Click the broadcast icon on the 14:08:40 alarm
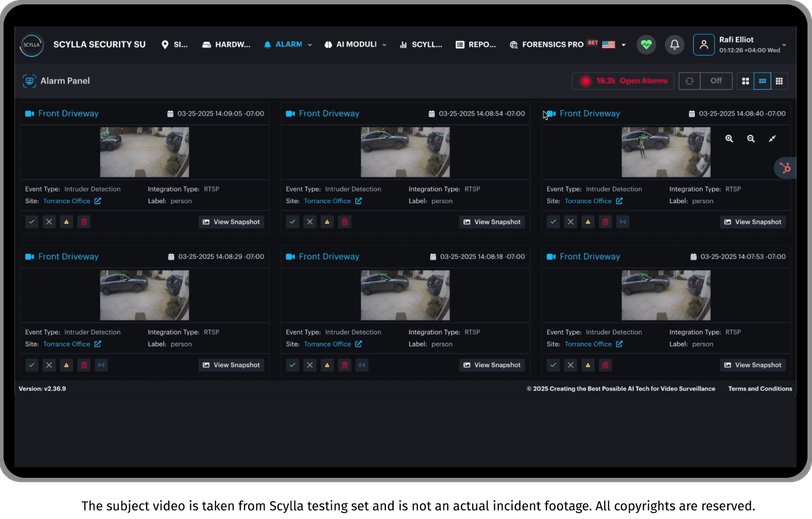 pos(623,222)
